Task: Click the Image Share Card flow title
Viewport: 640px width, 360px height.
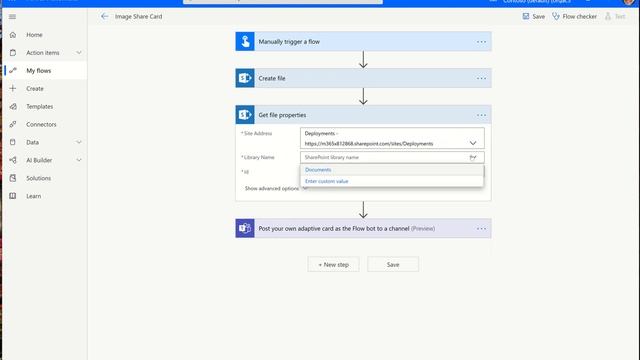Action: 138,16
